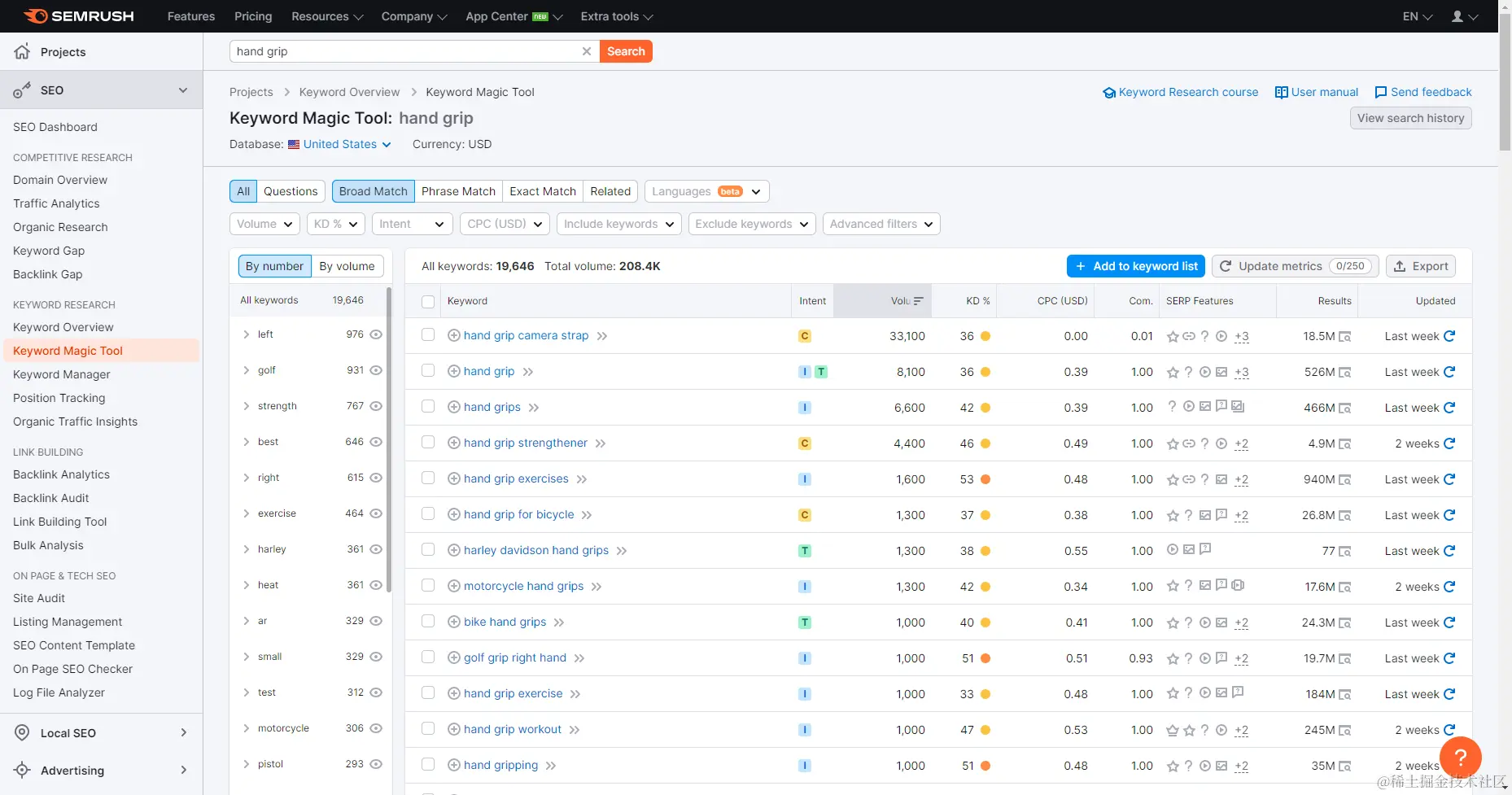Refresh metrics for harley davidson hand grips
Screen dimensions: 1512x795
click(1449, 550)
